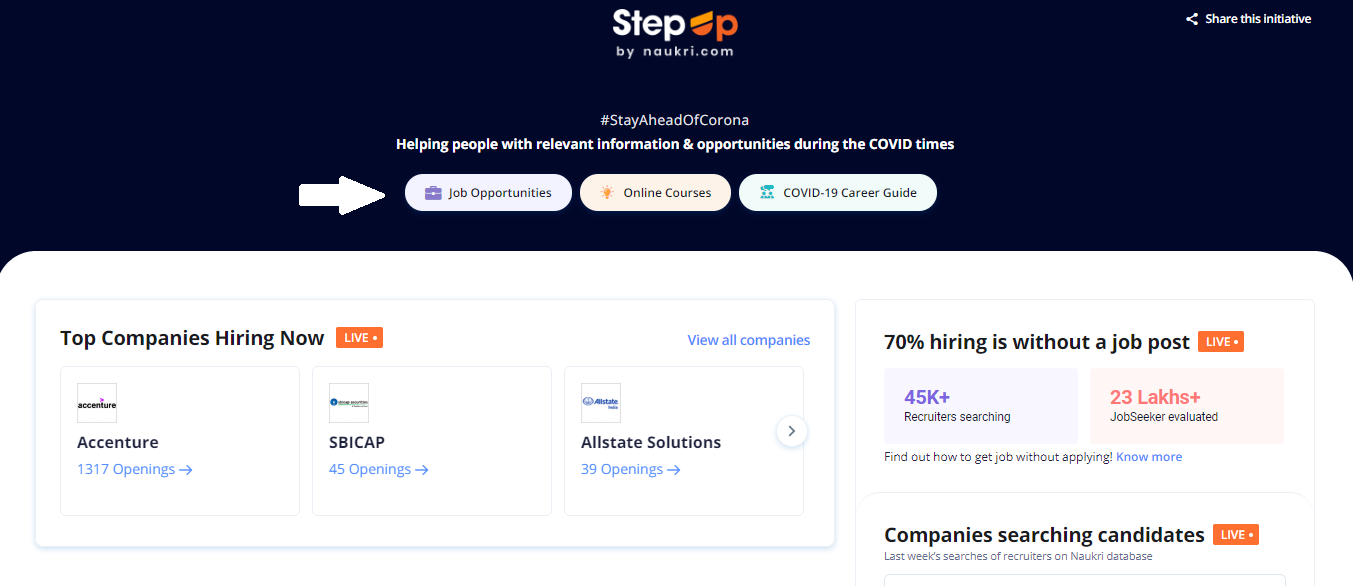Open Accenture's 1317 Openings link

[135, 469]
